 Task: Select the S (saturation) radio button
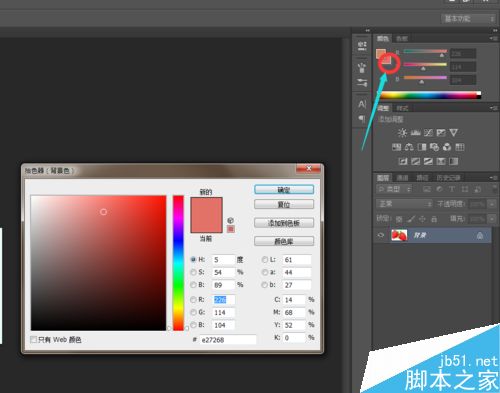click(193, 272)
